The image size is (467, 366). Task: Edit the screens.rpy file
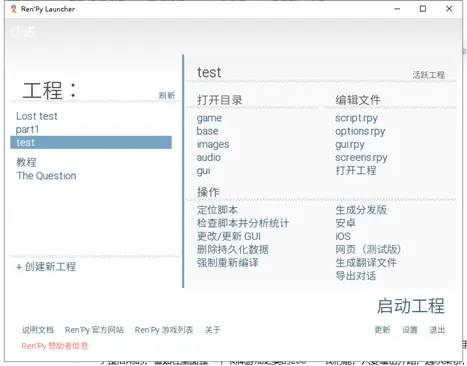(x=361, y=157)
